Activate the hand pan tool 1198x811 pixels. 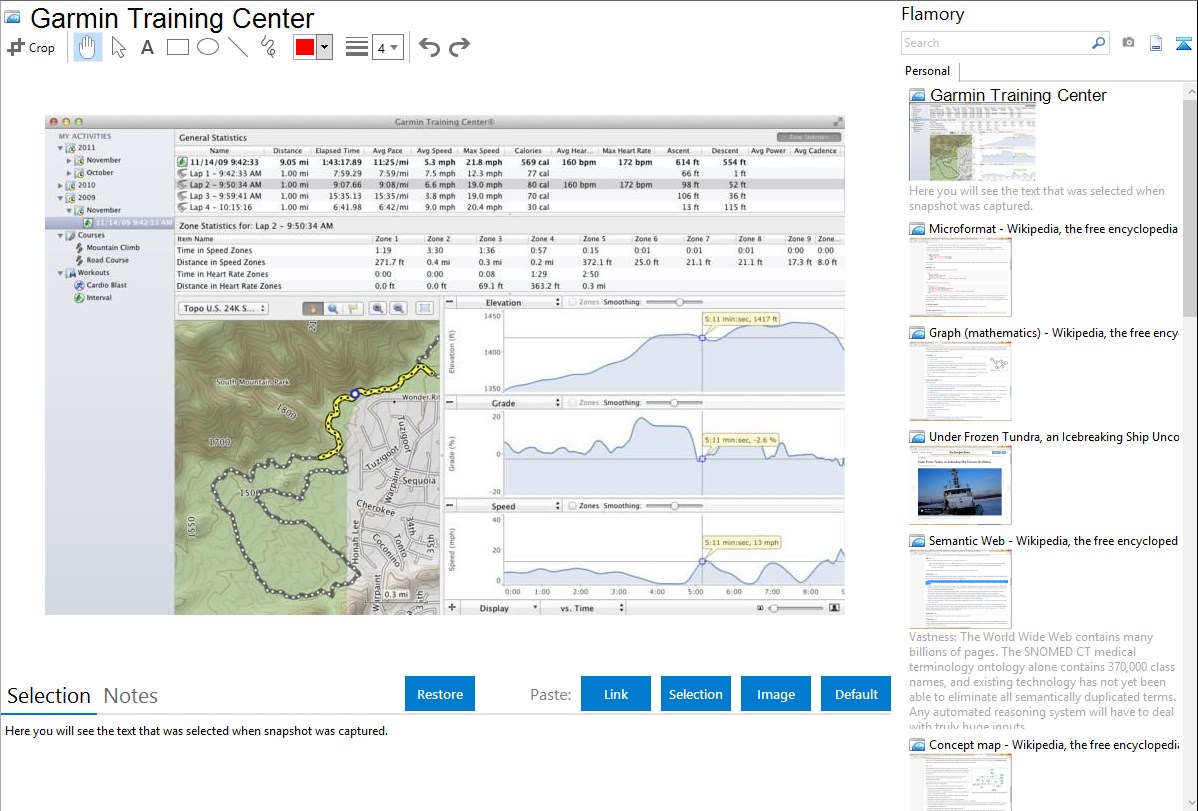pos(88,47)
